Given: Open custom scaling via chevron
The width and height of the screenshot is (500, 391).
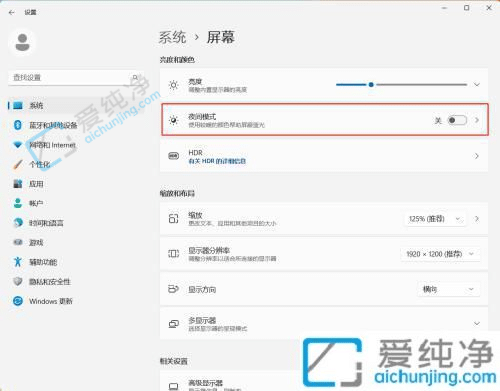Looking at the screenshot, I should coord(477,219).
